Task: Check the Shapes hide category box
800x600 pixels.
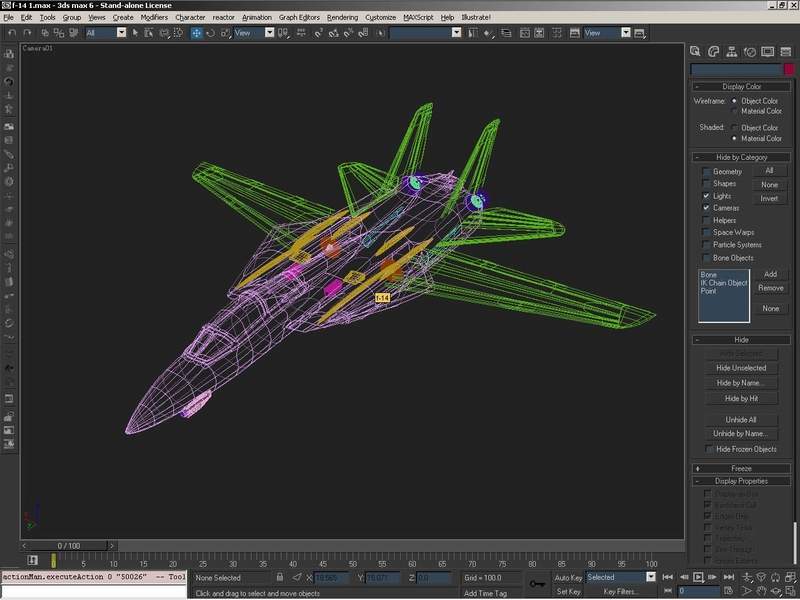Action: tap(706, 184)
